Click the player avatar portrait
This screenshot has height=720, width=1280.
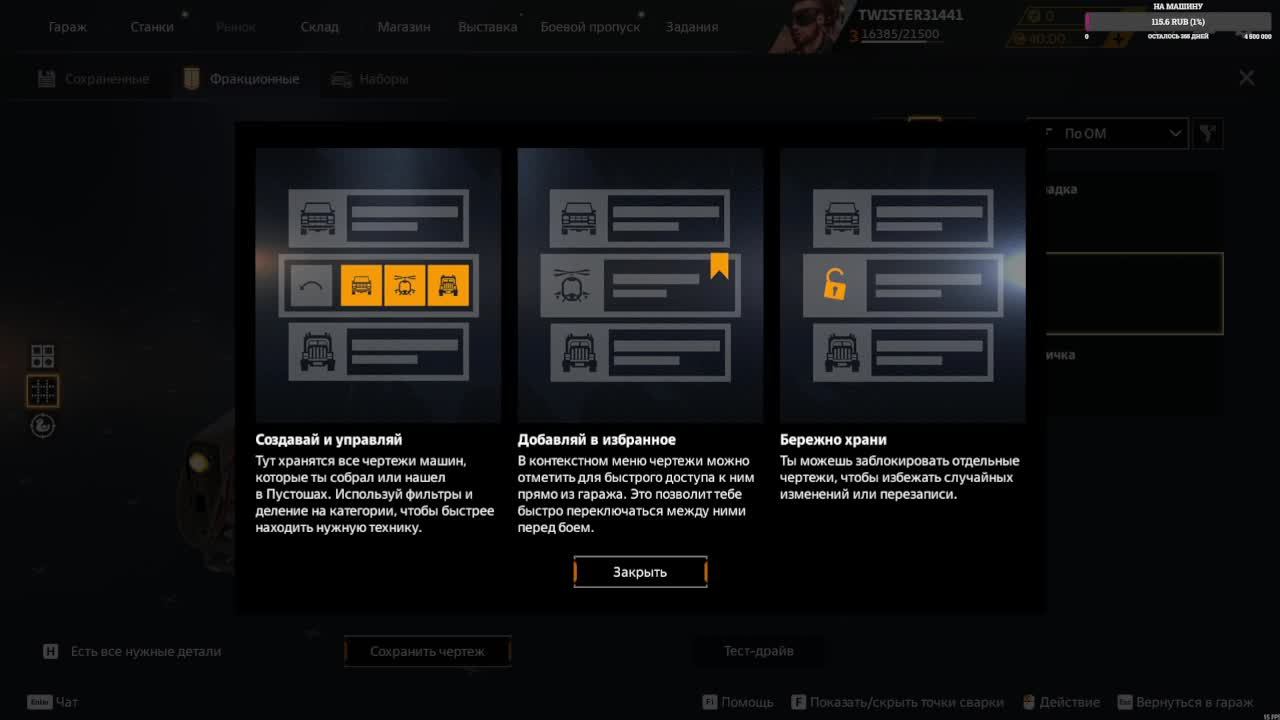coord(810,27)
